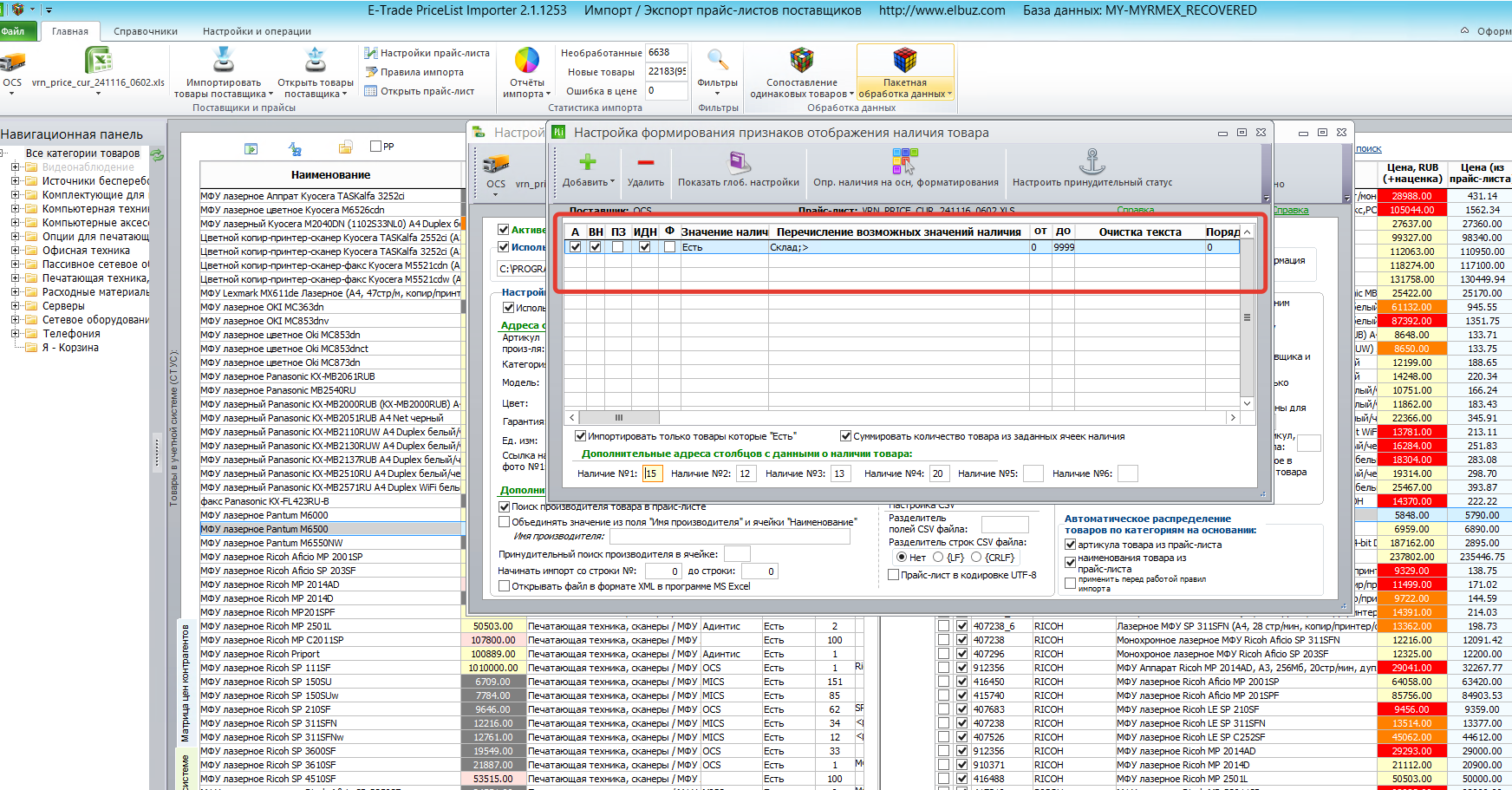Click the green plus Добавить button

click(588, 170)
